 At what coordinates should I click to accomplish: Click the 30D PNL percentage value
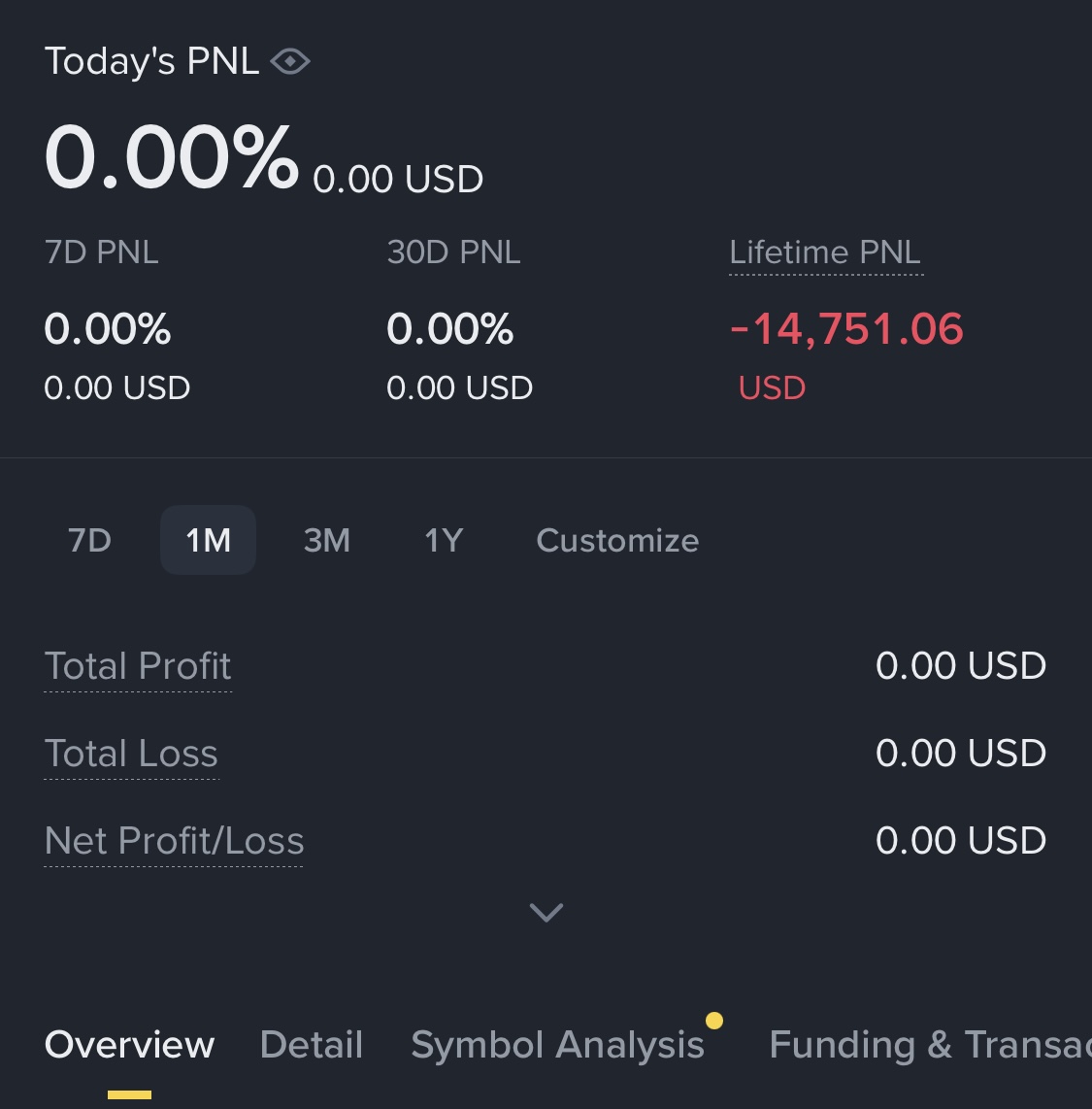[450, 329]
